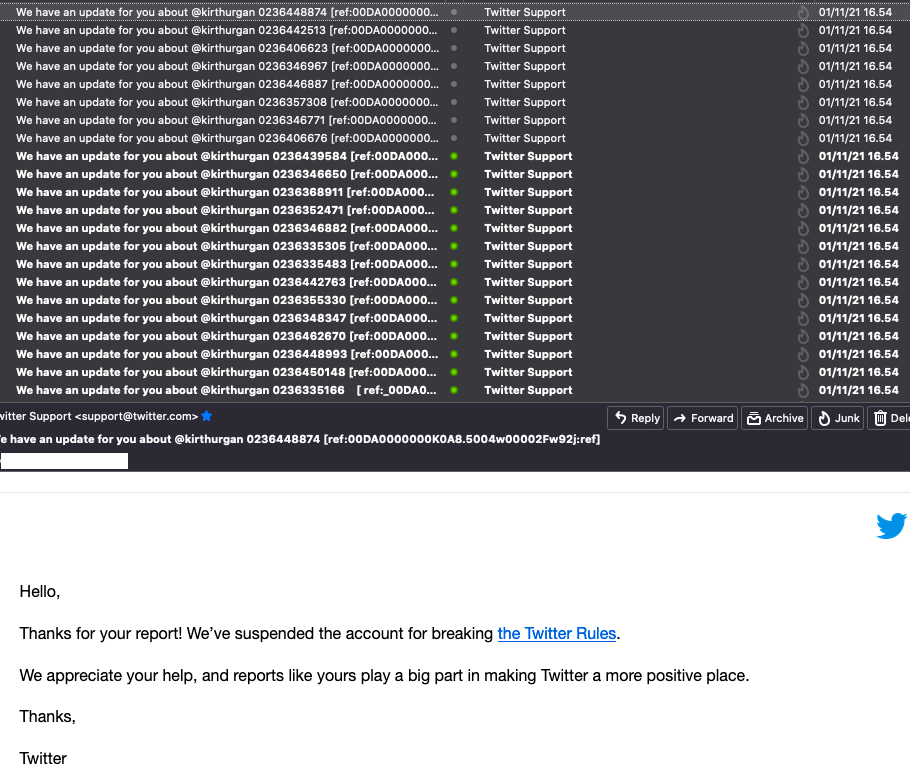The width and height of the screenshot is (910, 774).
Task: Reply to the open Twitter Support email
Action: [636, 418]
